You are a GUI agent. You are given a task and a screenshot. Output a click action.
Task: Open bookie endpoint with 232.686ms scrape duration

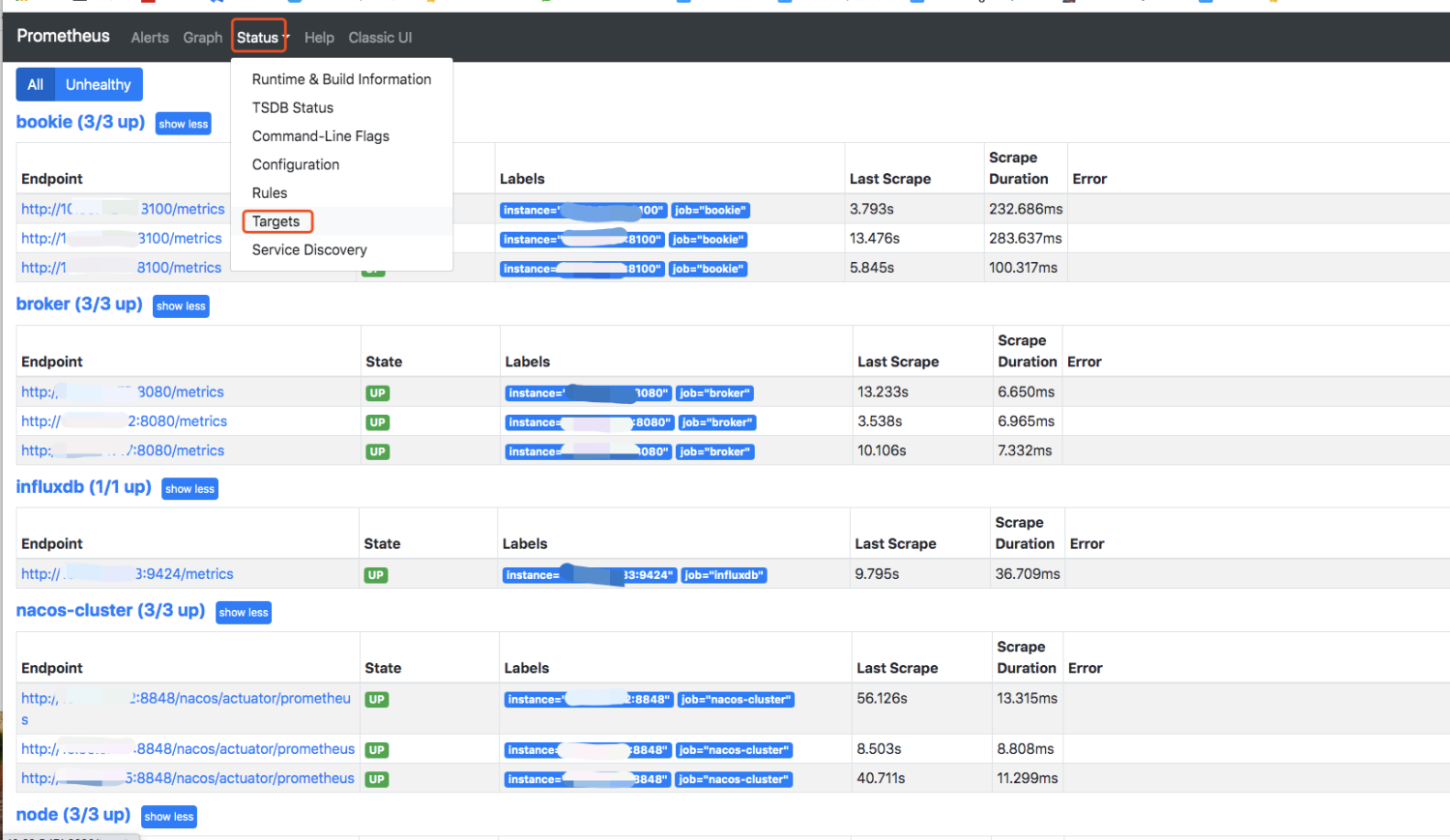point(123,209)
